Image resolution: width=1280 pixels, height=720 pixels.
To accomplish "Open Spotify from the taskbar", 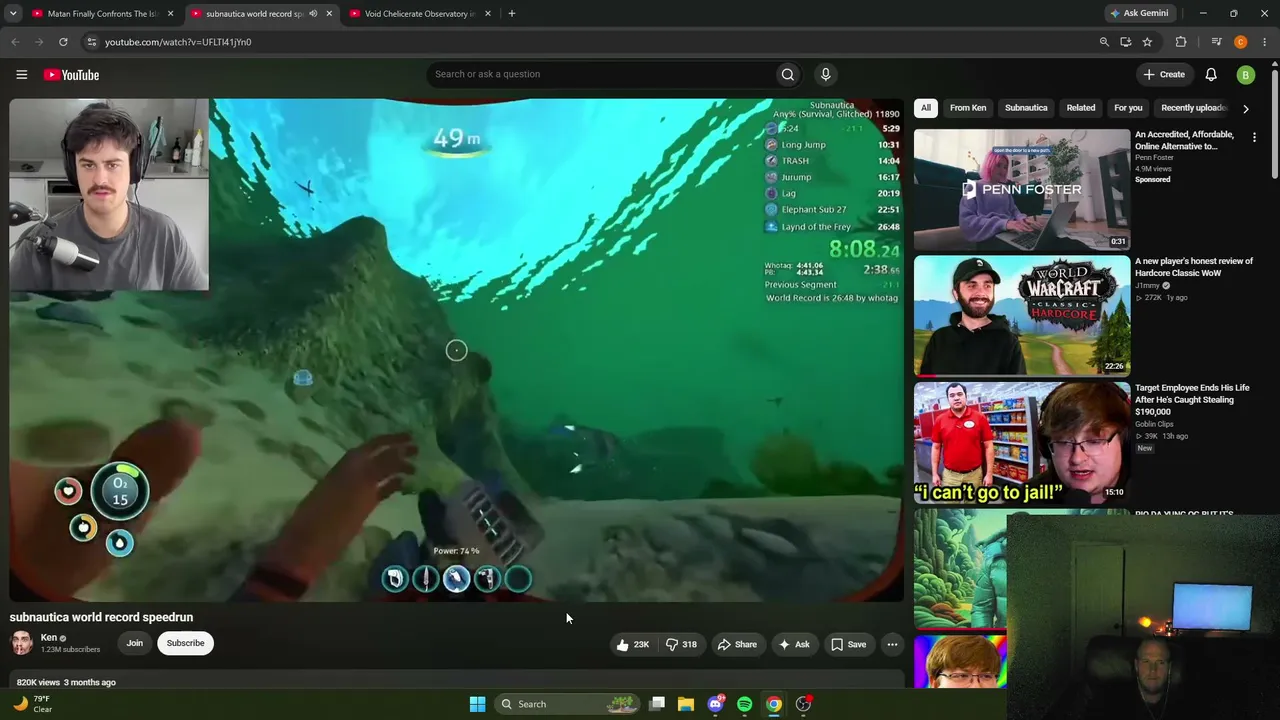I will point(744,704).
